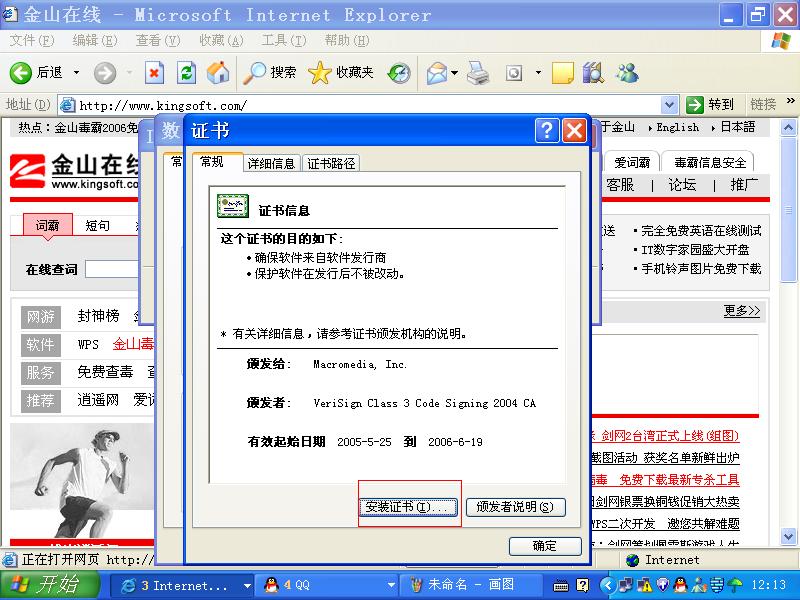Click the keyboard icon in system tray
800x600 pixels.
click(561, 586)
